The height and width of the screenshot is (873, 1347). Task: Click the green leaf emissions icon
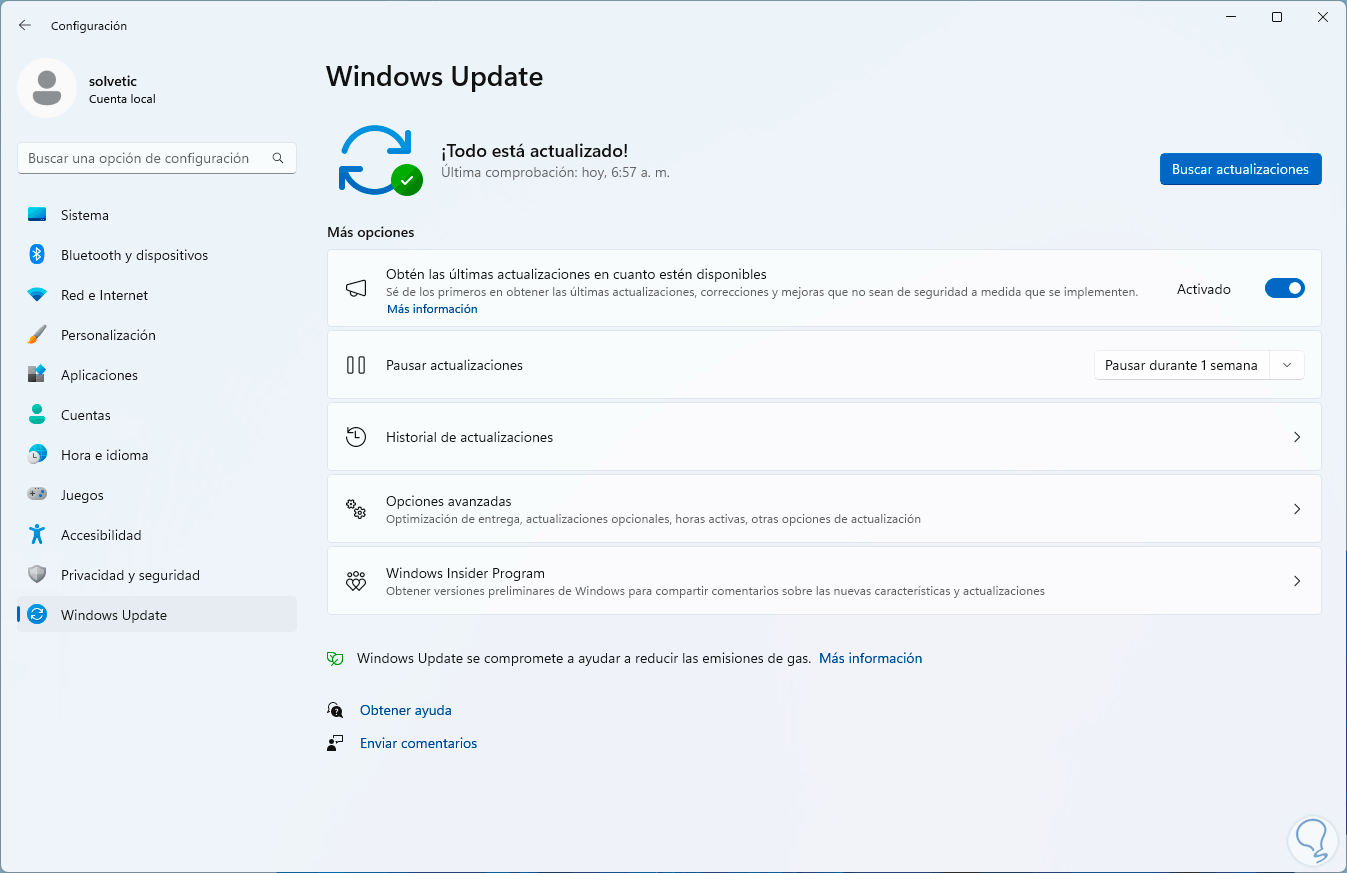(335, 659)
